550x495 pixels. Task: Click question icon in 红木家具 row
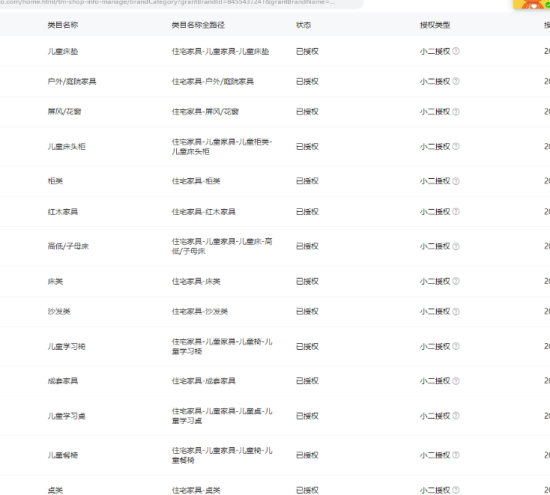point(456,212)
